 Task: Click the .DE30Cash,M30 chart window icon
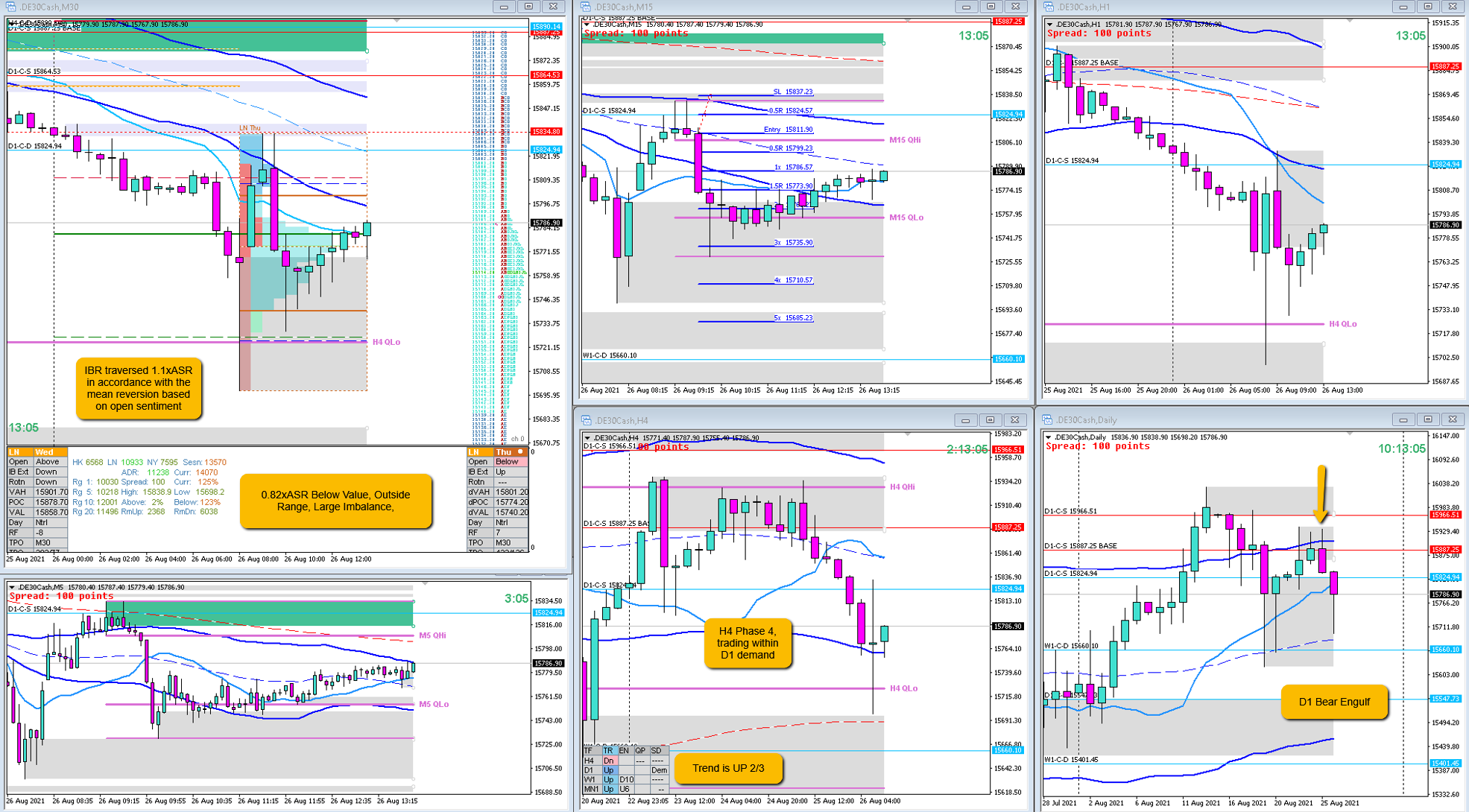11,7
